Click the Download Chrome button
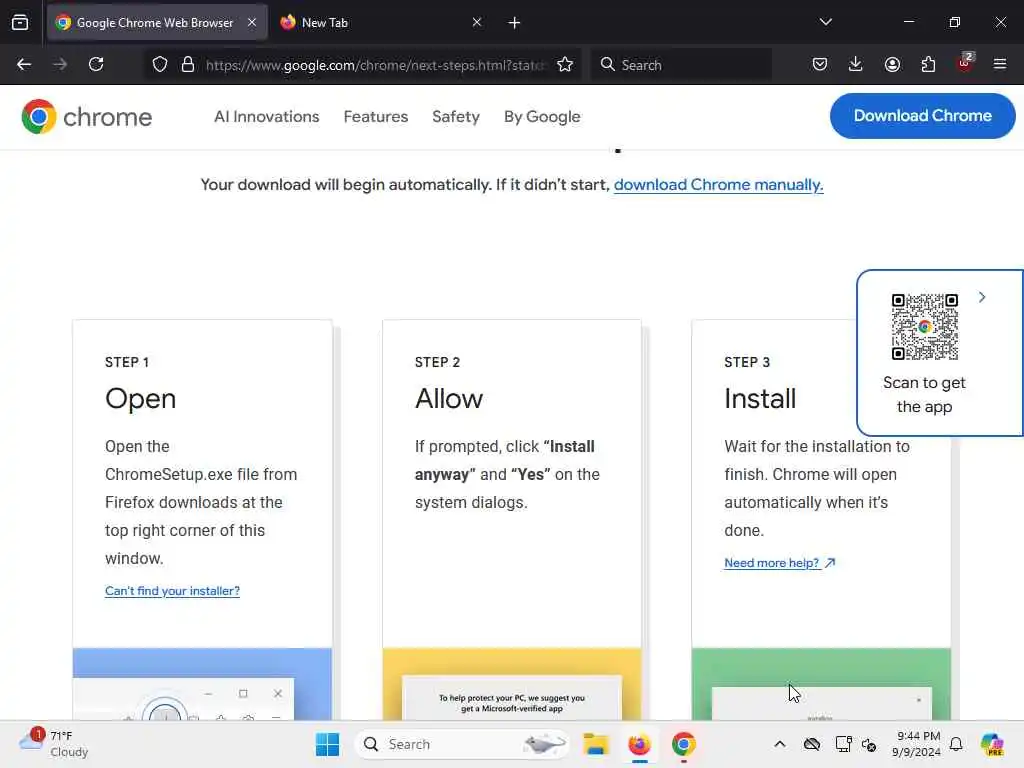The width and height of the screenshot is (1024, 768). 922,116
